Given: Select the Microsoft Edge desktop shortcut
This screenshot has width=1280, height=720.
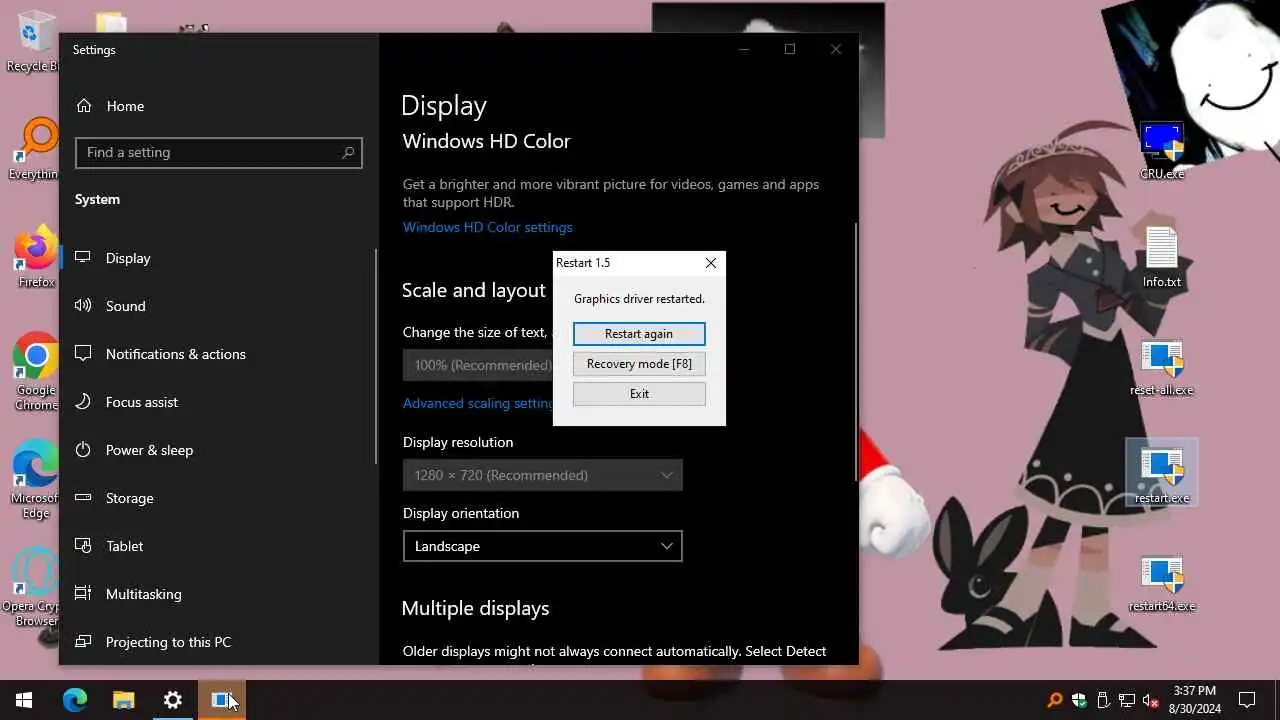Looking at the screenshot, I should [x=36, y=480].
